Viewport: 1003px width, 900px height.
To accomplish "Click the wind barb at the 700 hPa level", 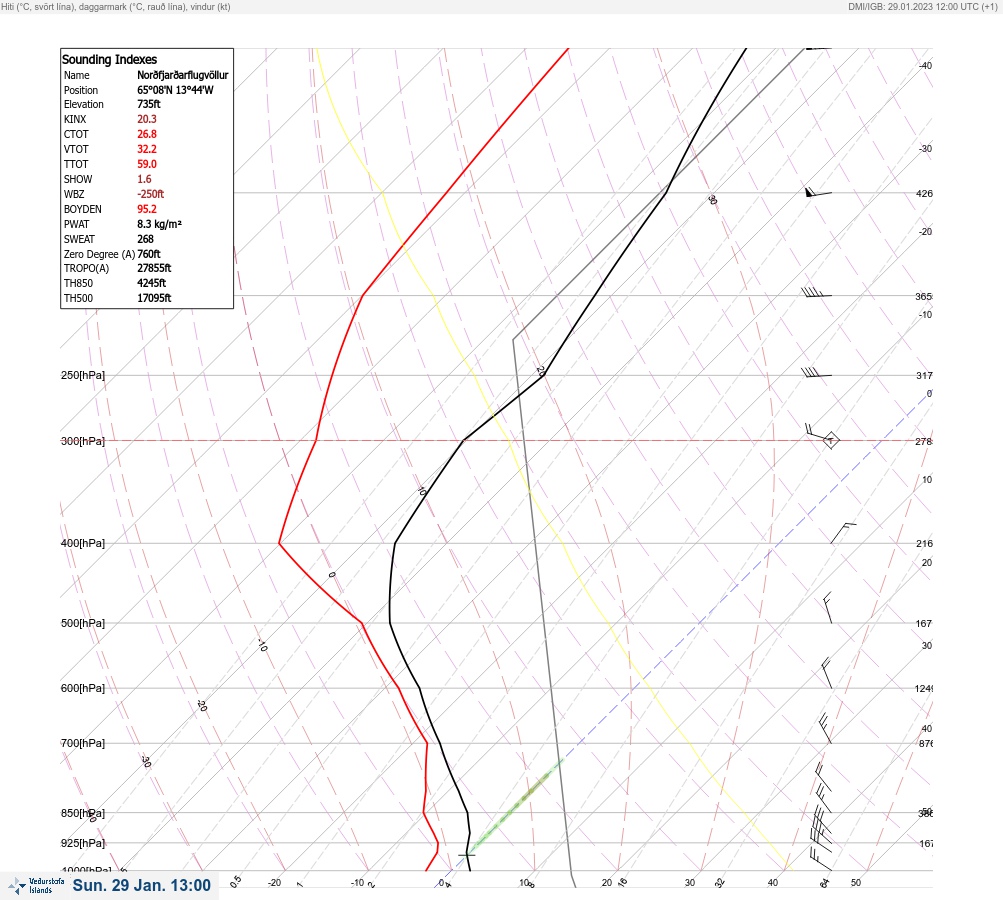I will coord(825,729).
